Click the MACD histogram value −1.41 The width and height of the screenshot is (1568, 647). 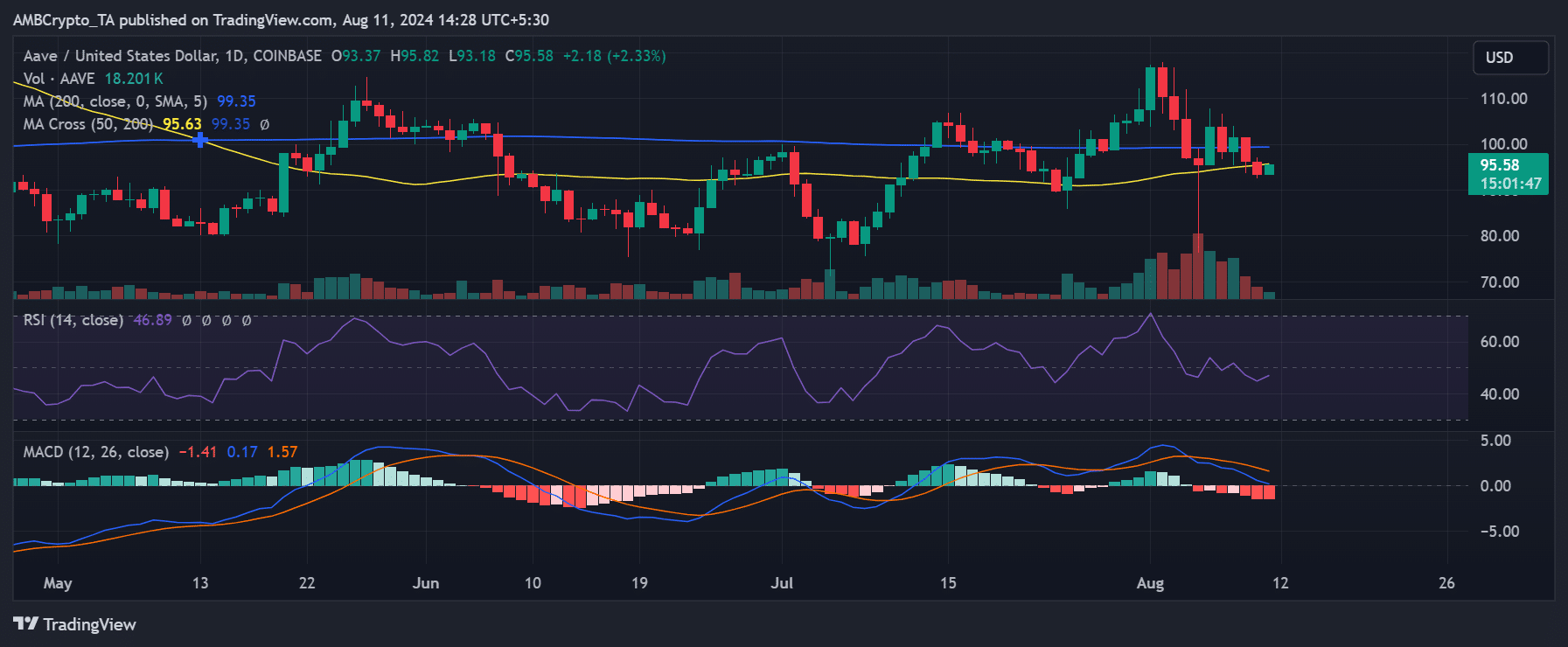(198, 452)
